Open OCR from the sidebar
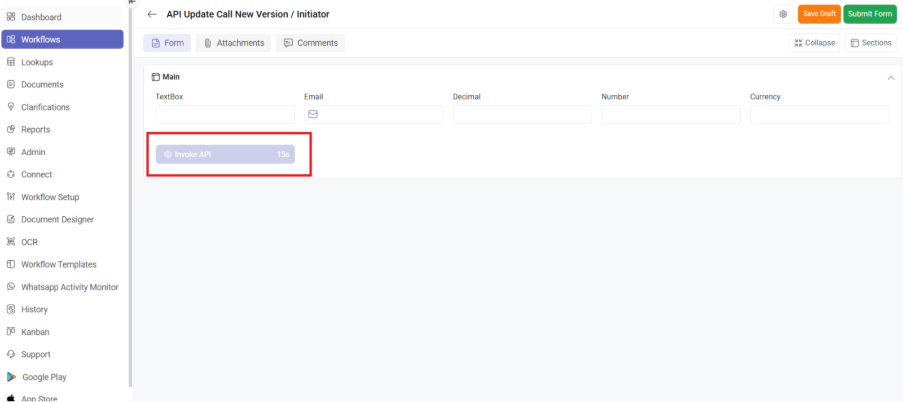The height and width of the screenshot is (402, 903). (x=29, y=242)
